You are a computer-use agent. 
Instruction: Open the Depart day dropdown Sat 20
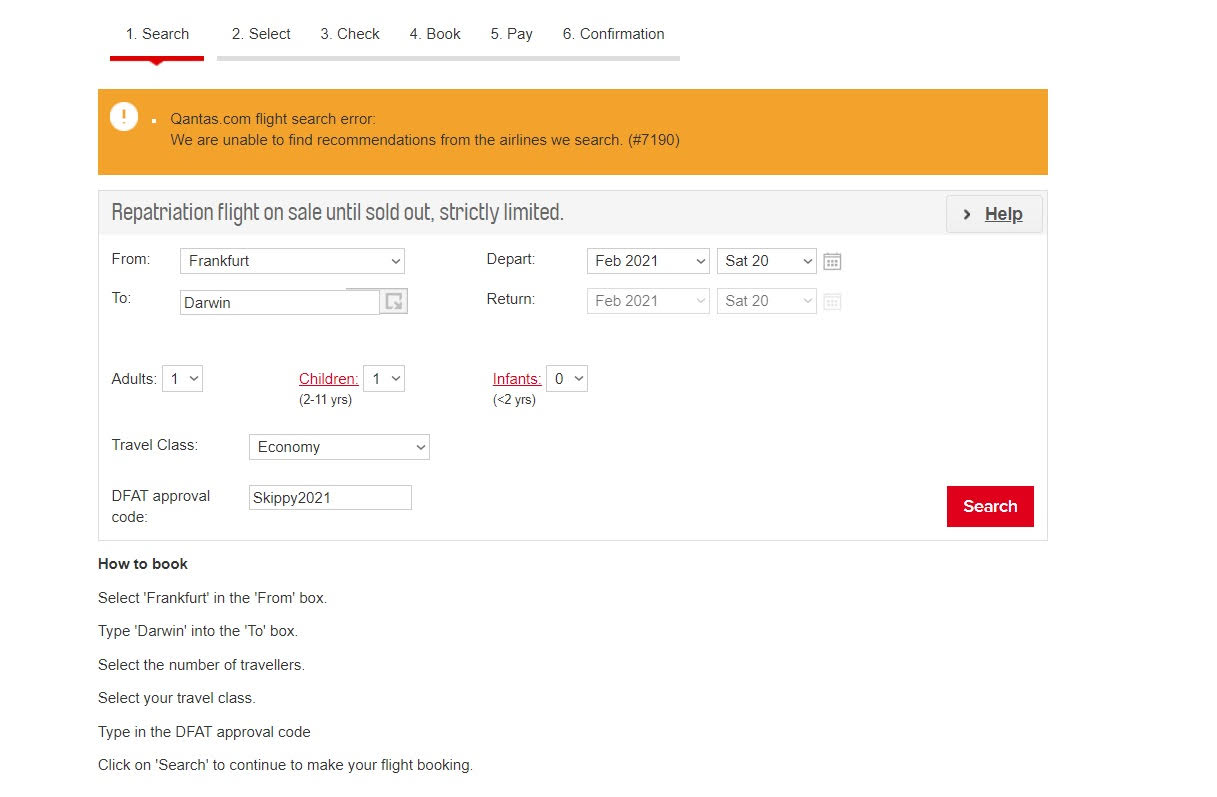pos(766,261)
